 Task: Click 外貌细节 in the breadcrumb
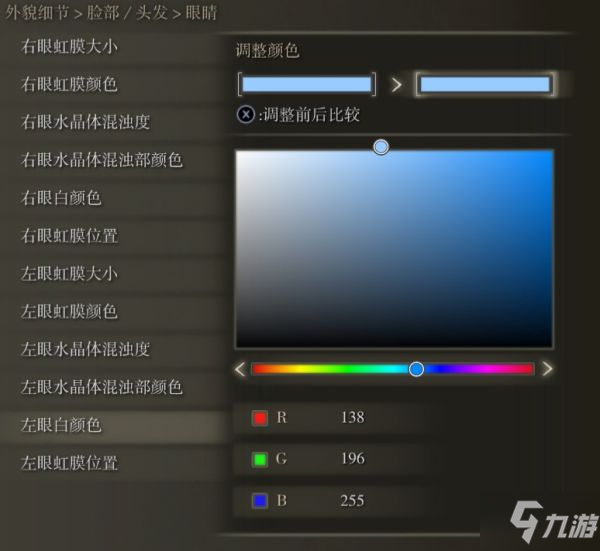pos(37,13)
